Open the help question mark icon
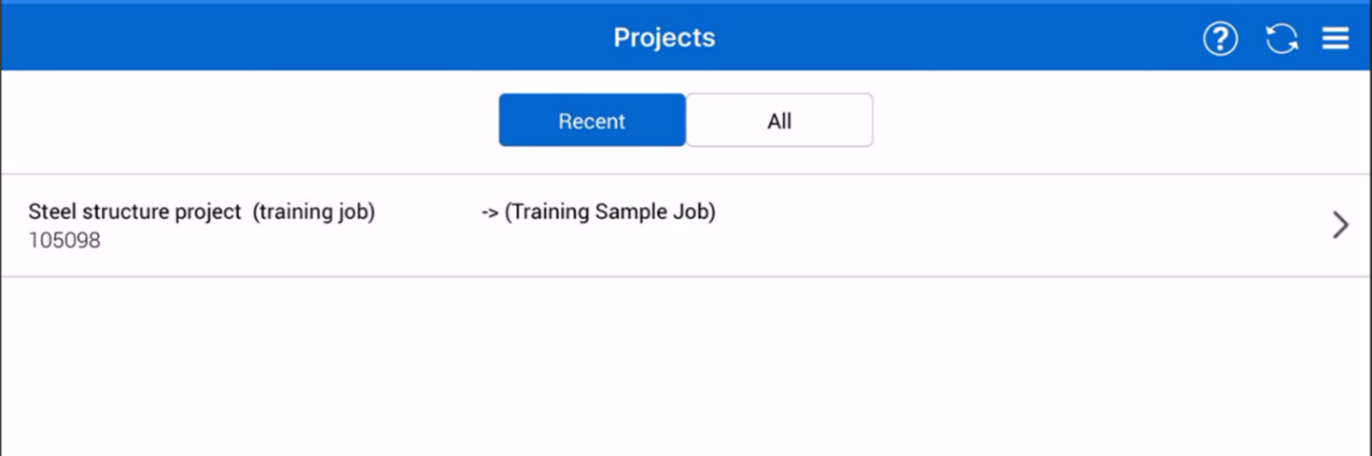 click(1220, 39)
